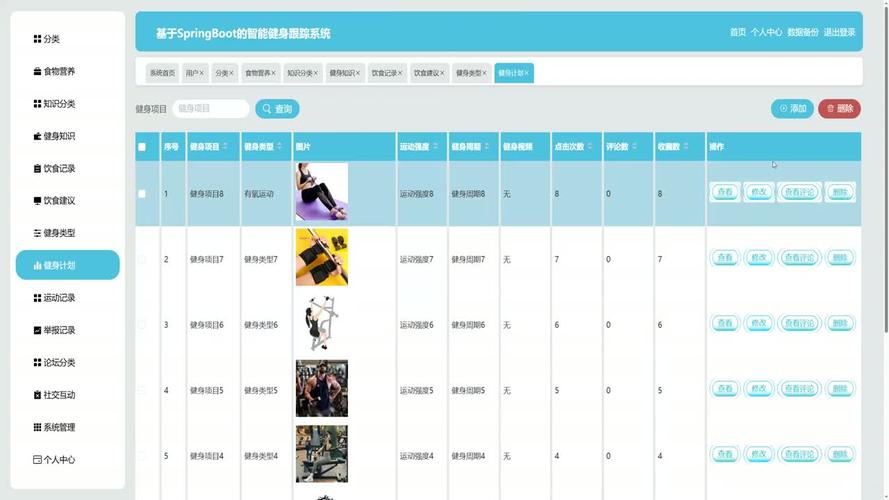The width and height of the screenshot is (889, 500).
Task: Sort by 点击次数 using its sort arrows
Action: (x=590, y=146)
